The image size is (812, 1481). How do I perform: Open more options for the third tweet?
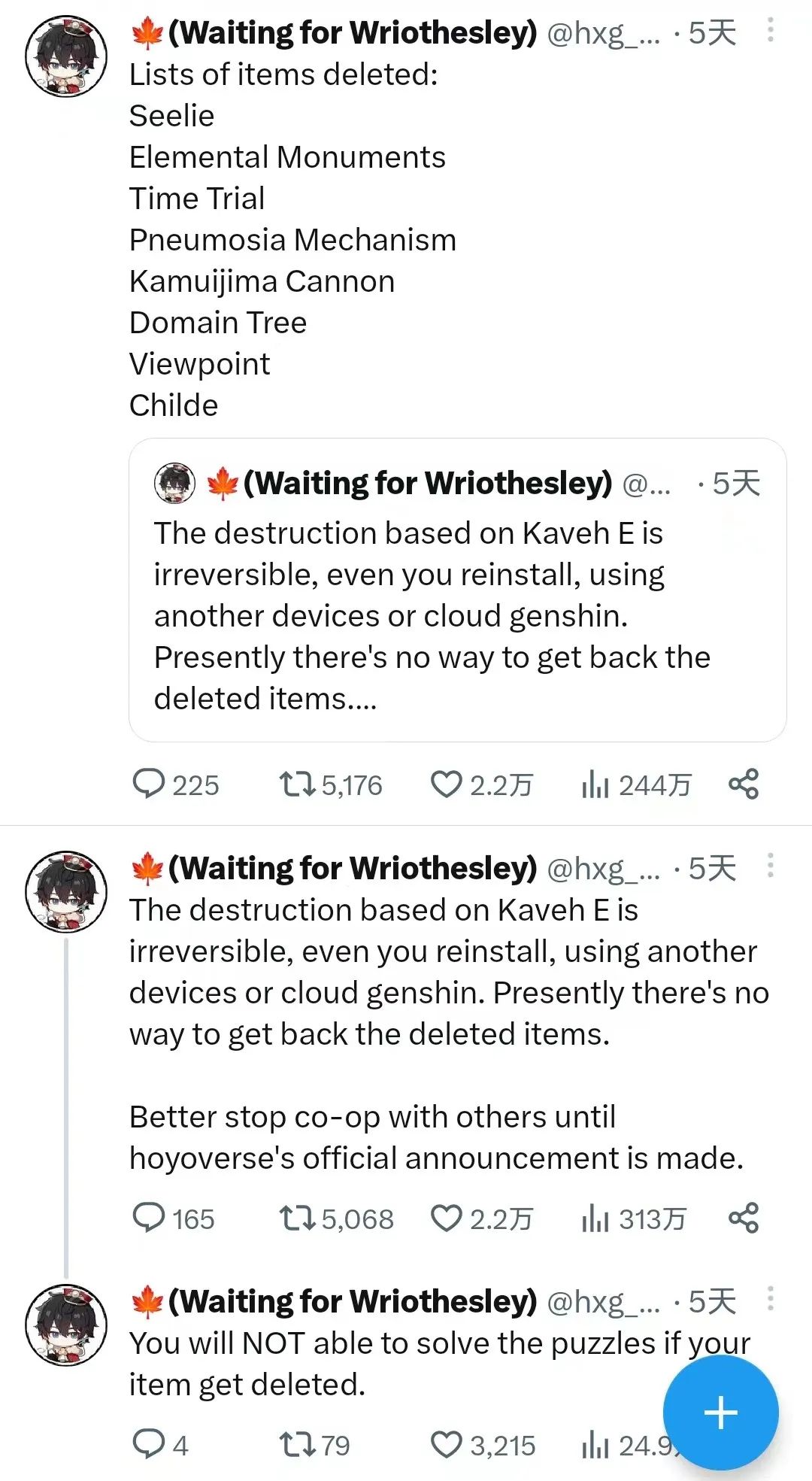(770, 1299)
